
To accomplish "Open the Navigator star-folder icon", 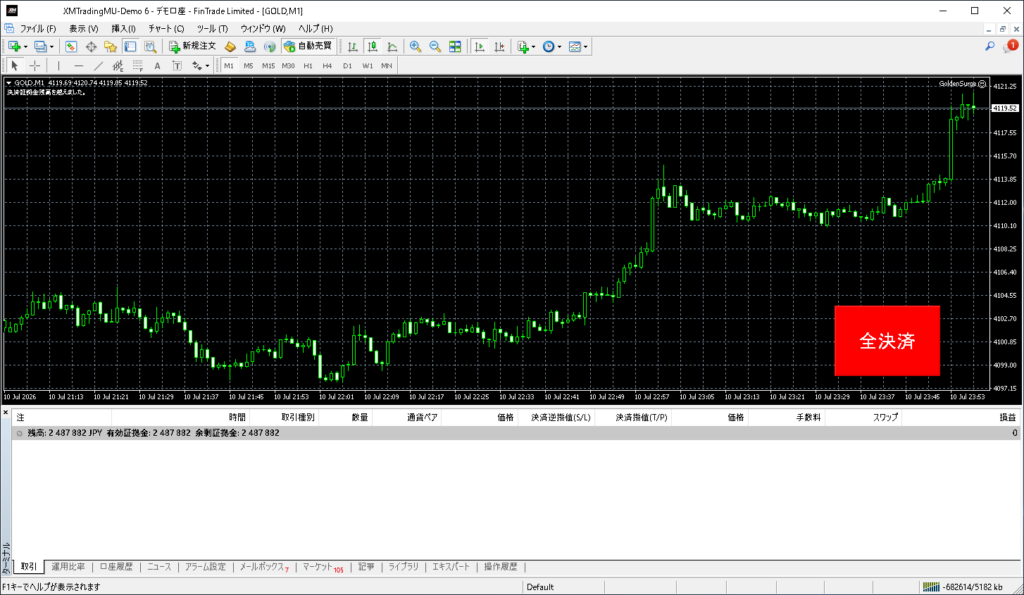I will pyautogui.click(x=110, y=46).
